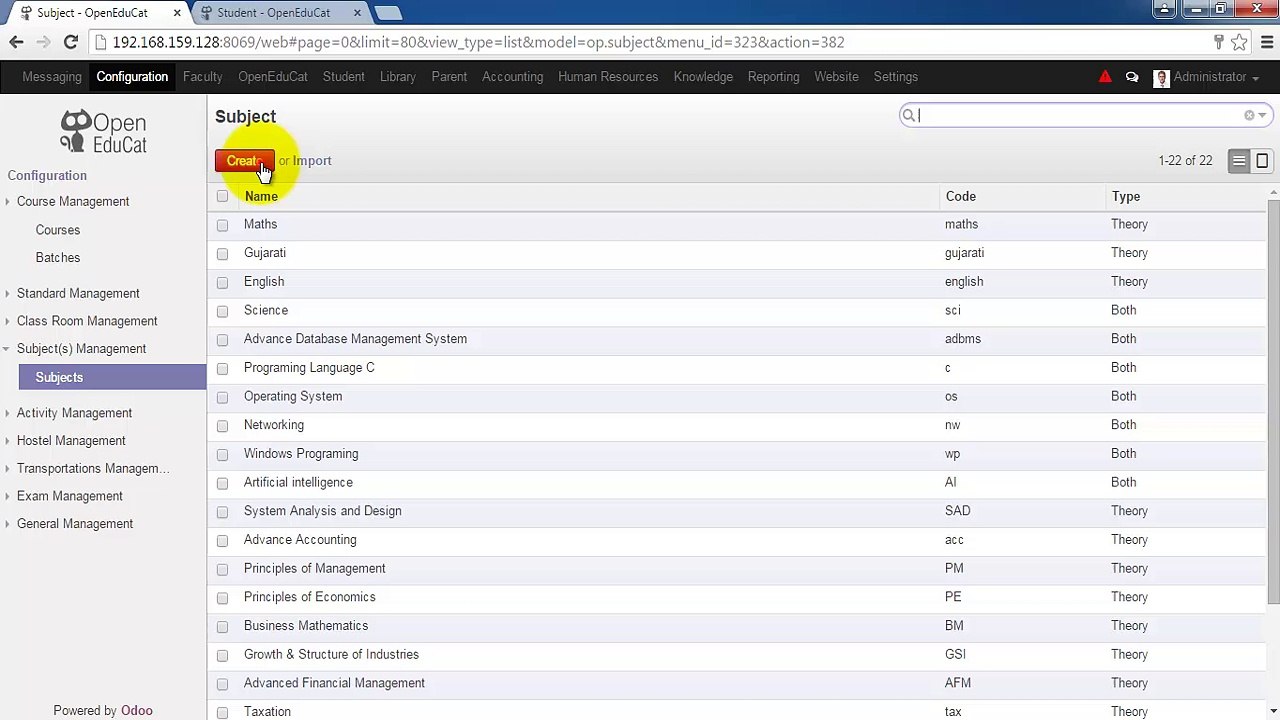This screenshot has width=1280, height=720.
Task: Check the box for the Maths row
Action: (222, 225)
